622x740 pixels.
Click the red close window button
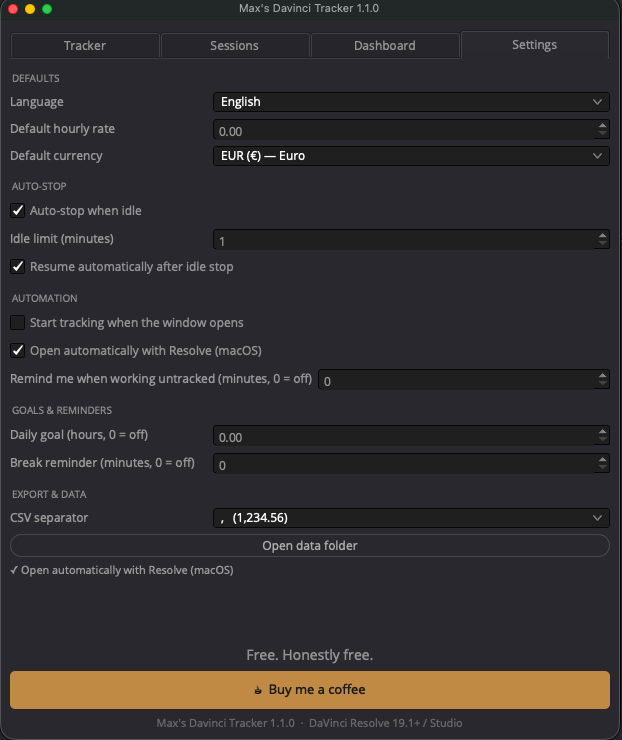13,9
